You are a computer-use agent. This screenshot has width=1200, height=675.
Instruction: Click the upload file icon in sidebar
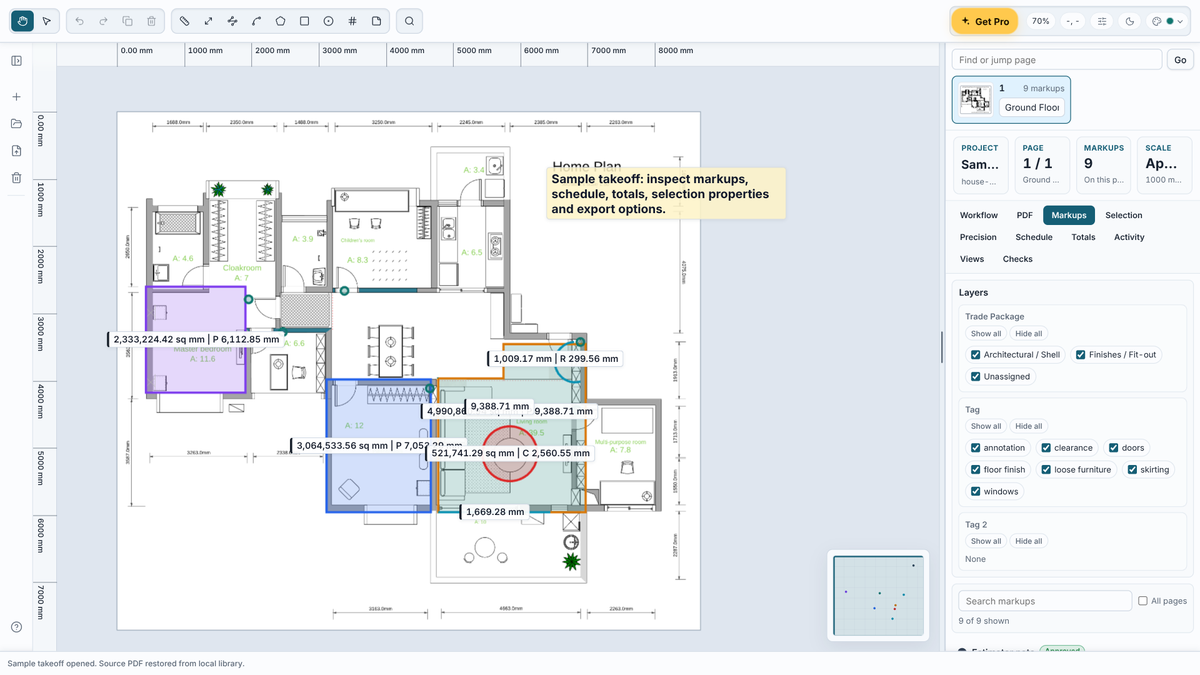[17, 151]
